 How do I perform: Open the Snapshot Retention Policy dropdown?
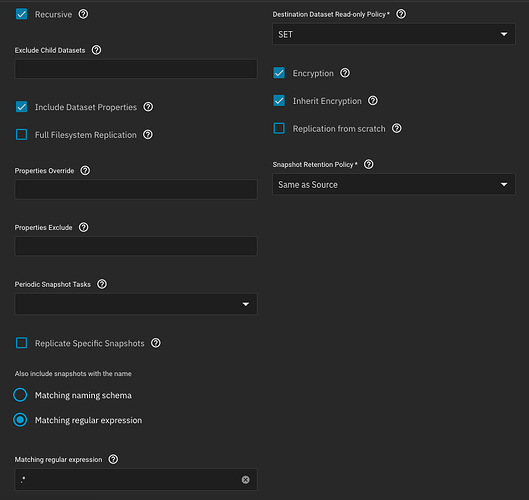coord(394,185)
